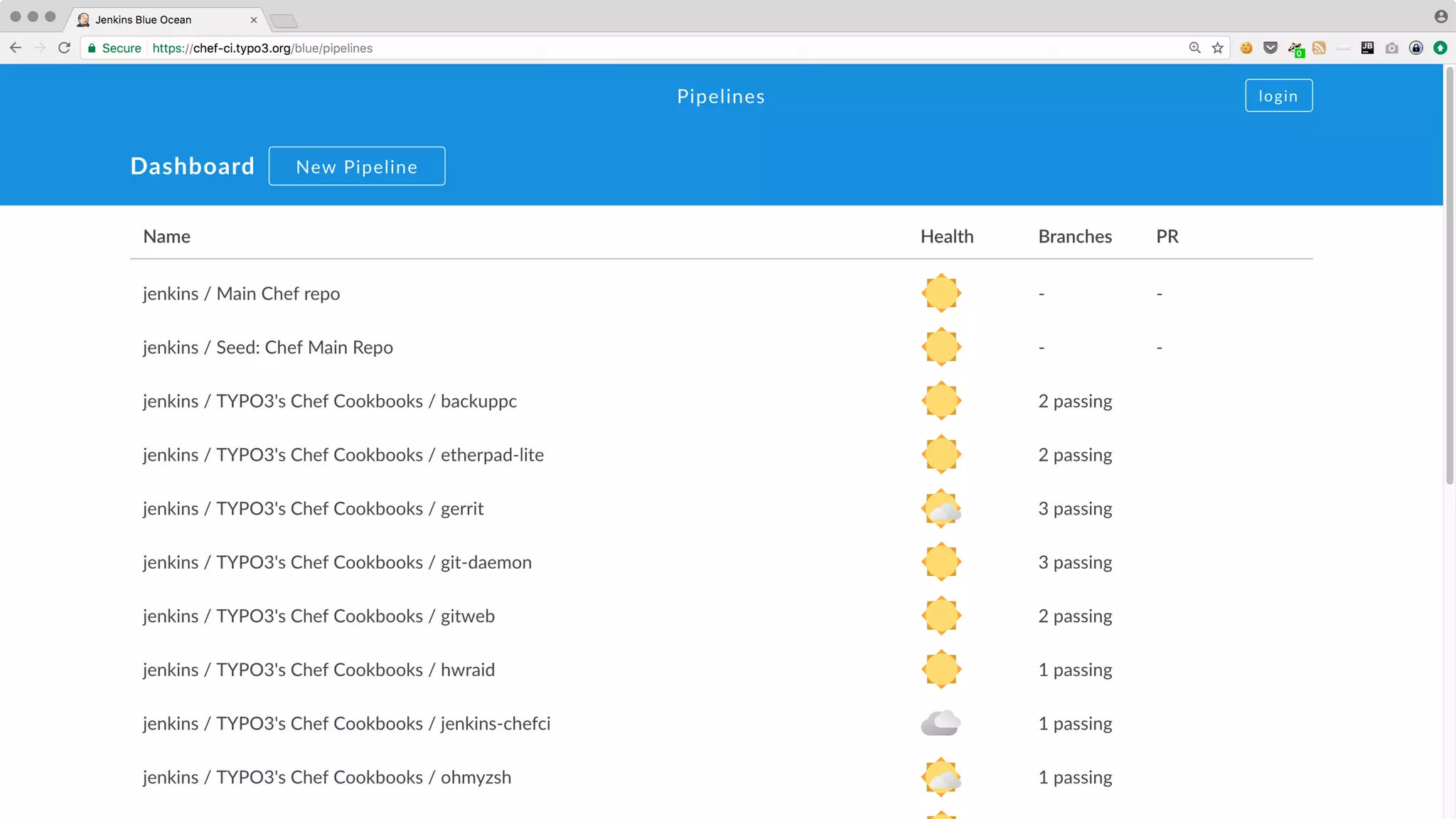
Task: Open the Pocket extension icon
Action: (1270, 48)
